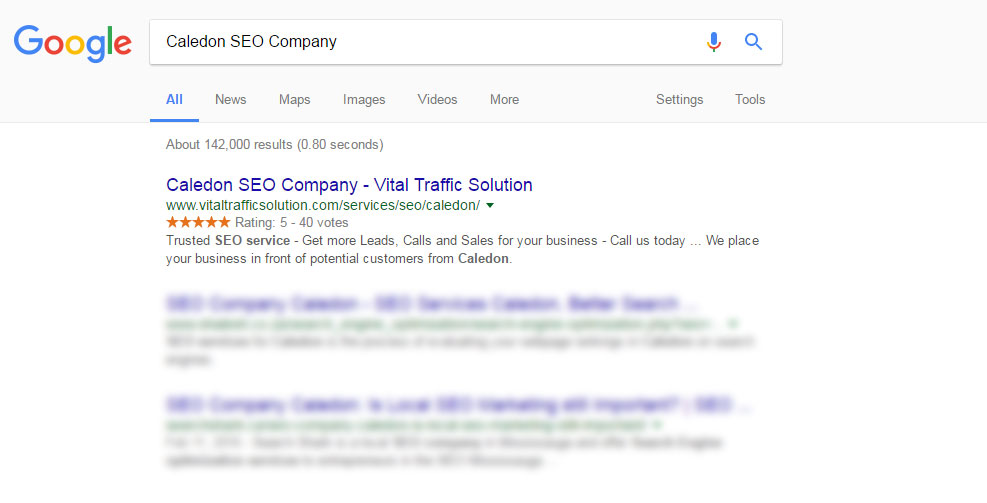Click the orange five-star rating

(198, 222)
